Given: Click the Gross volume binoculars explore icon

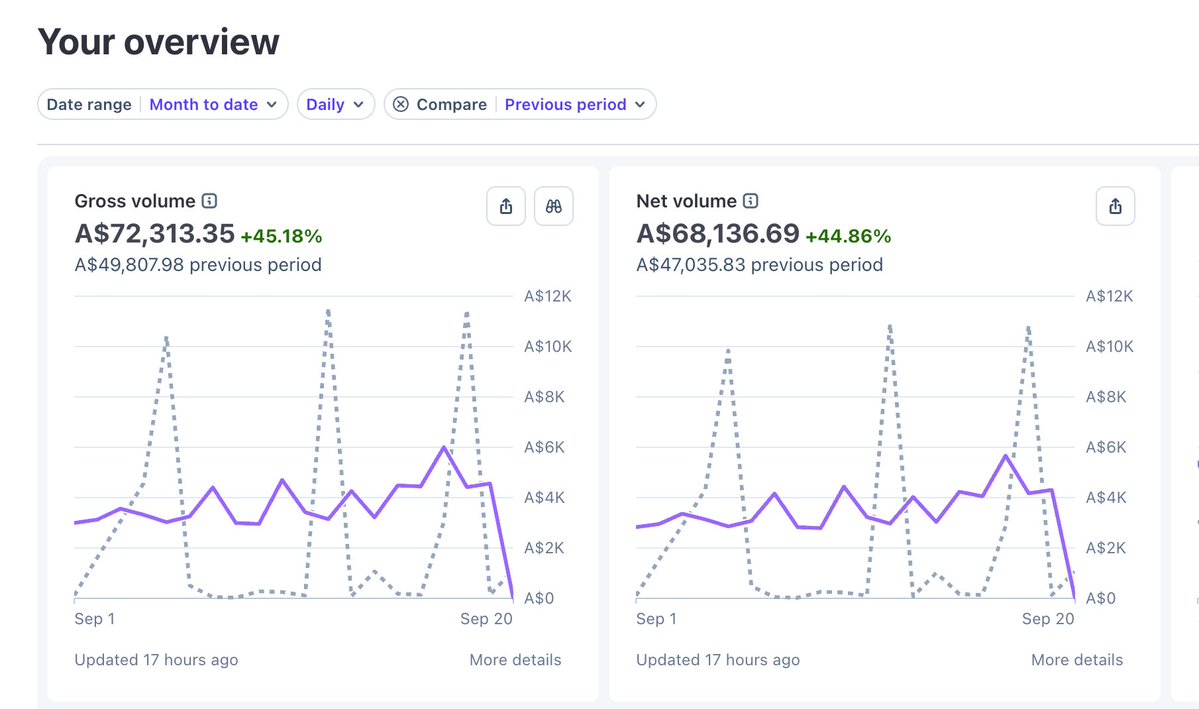Looking at the screenshot, I should [x=554, y=206].
